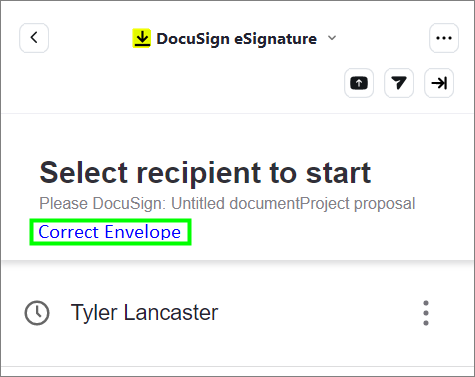
Task: Click the paper plane send icon
Action: pos(399,83)
